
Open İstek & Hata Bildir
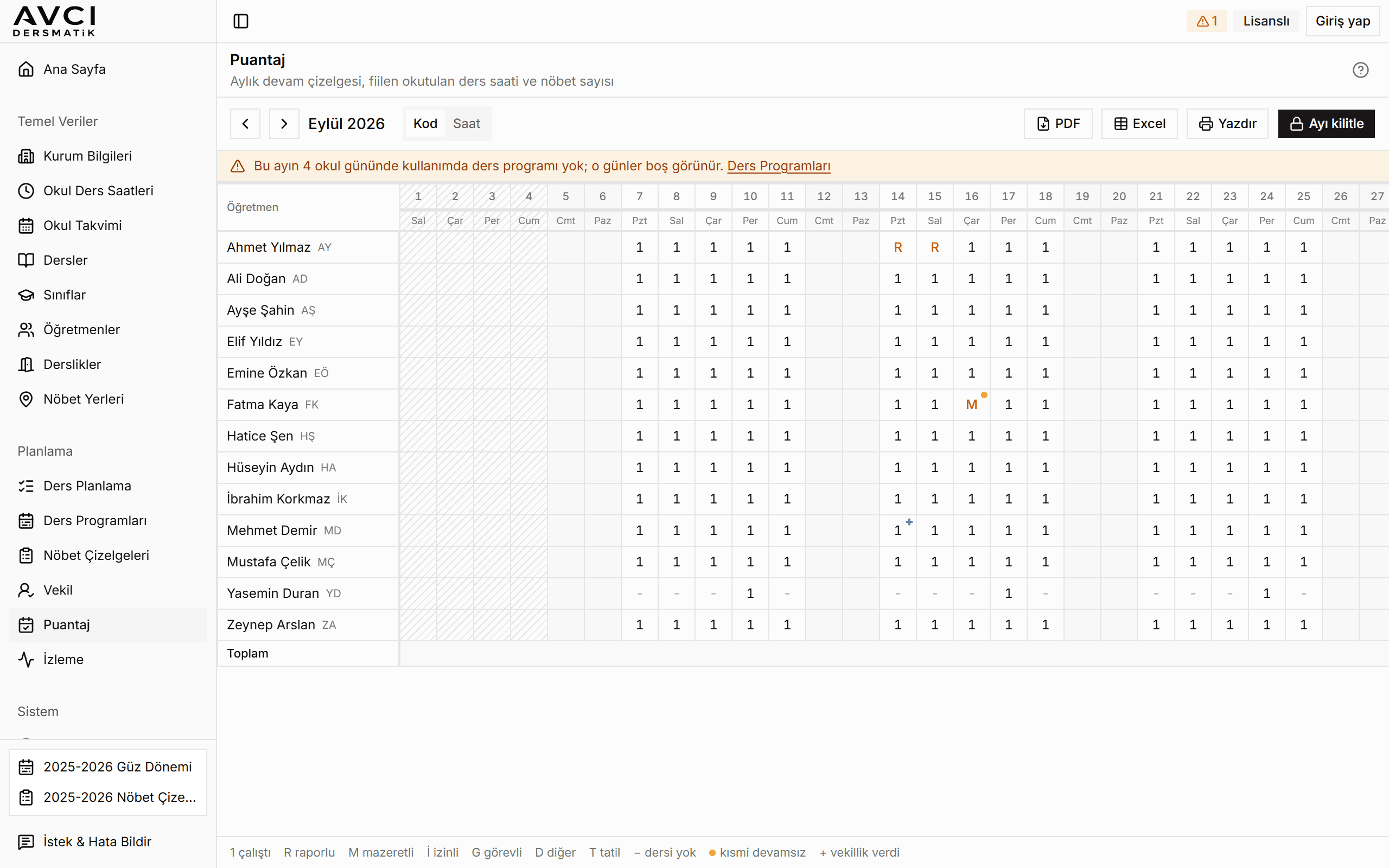point(108,841)
